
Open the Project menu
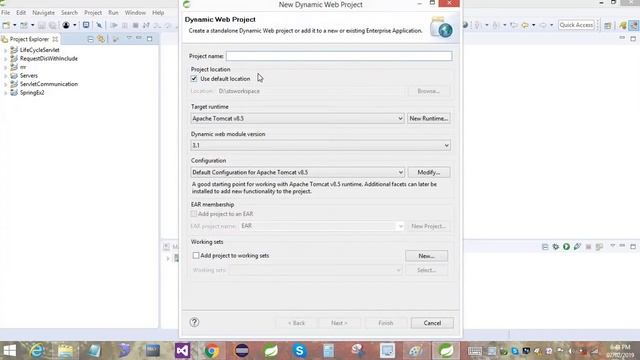pyautogui.click(x=93, y=13)
